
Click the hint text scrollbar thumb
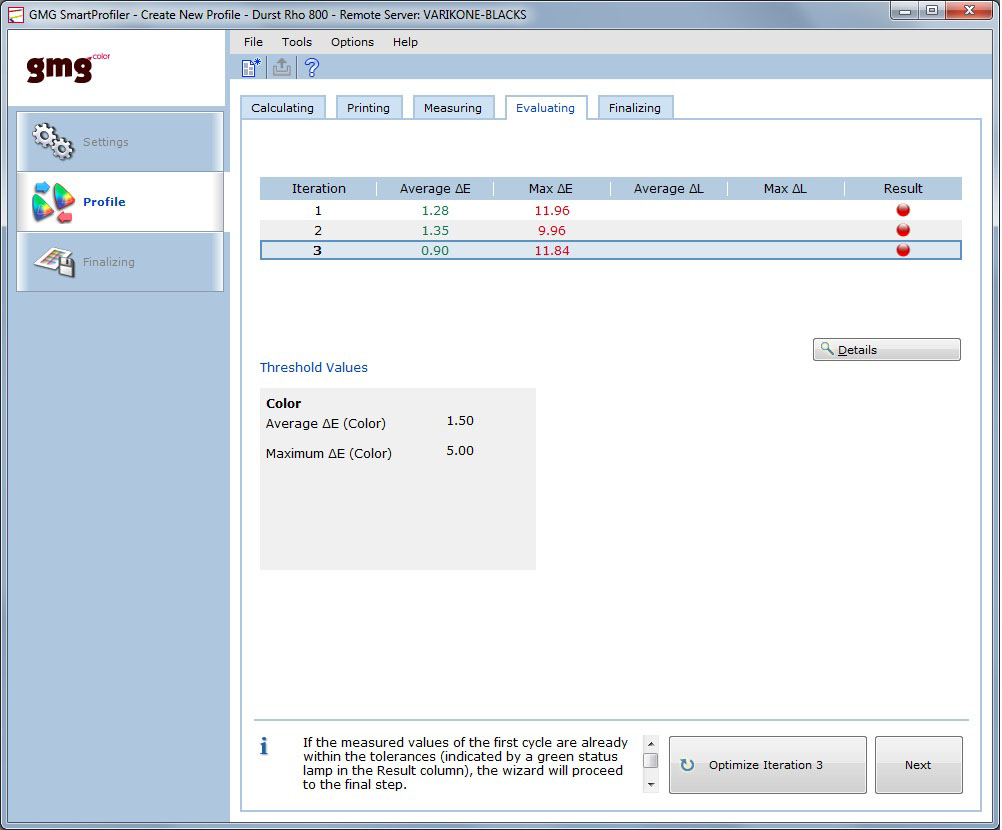click(651, 760)
